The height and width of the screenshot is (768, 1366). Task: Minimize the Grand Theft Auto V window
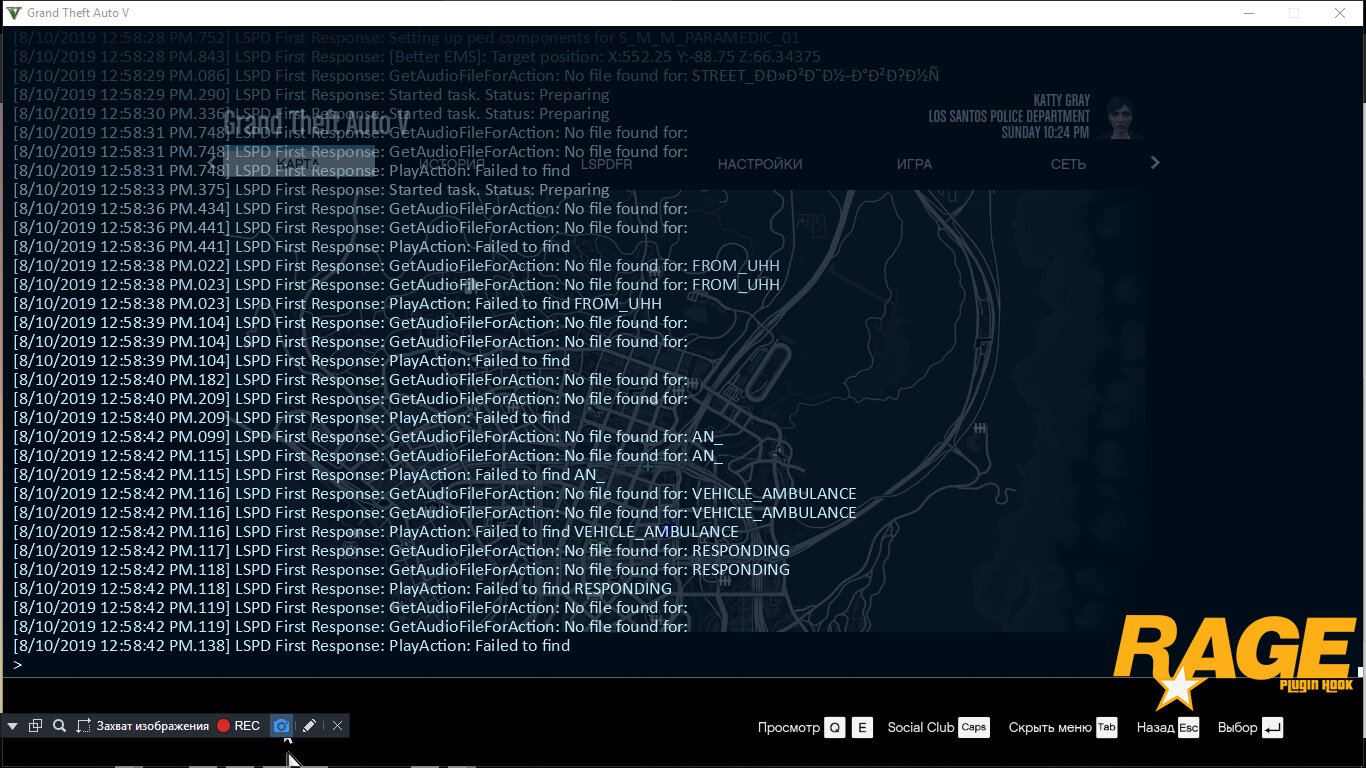point(1248,13)
